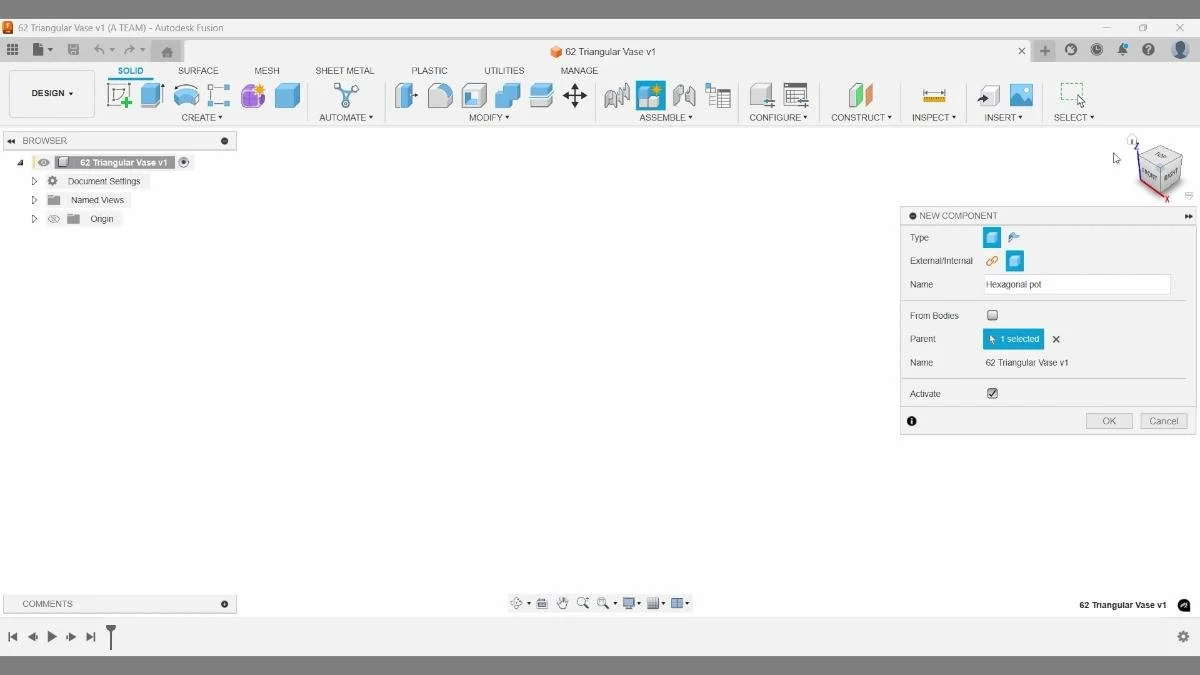
Task: Switch to the SURFACE tab
Action: pyautogui.click(x=198, y=70)
